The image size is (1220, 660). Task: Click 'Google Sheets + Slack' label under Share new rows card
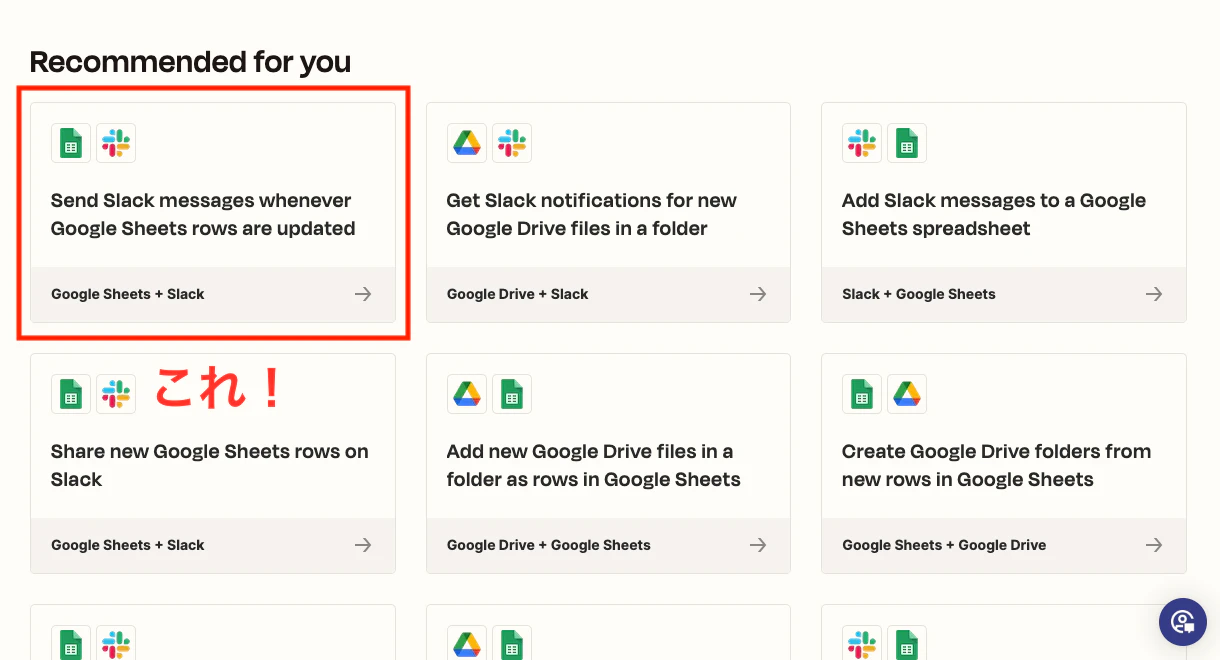[128, 545]
